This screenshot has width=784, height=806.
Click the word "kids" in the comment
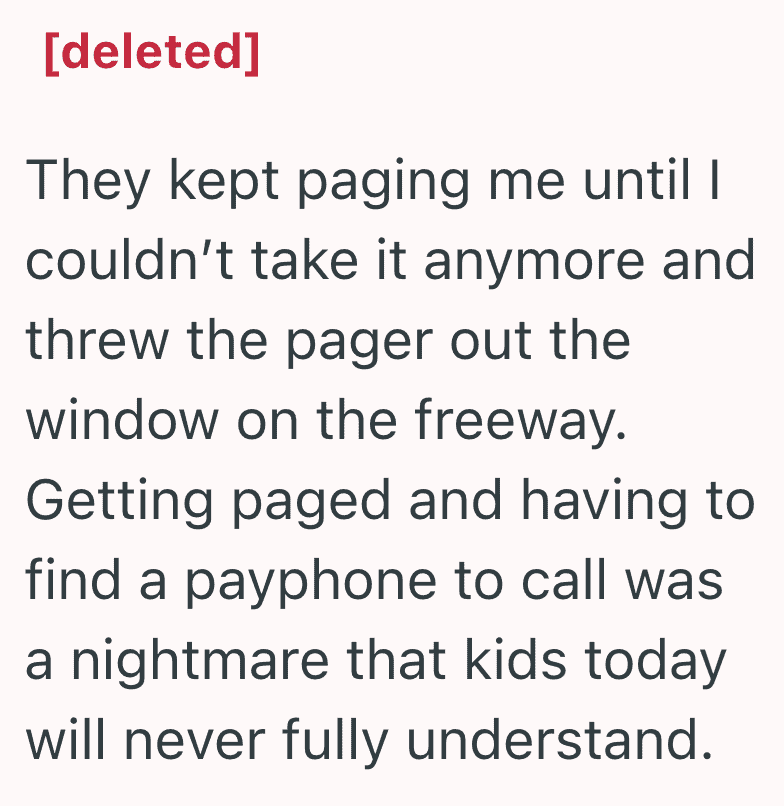(516, 659)
